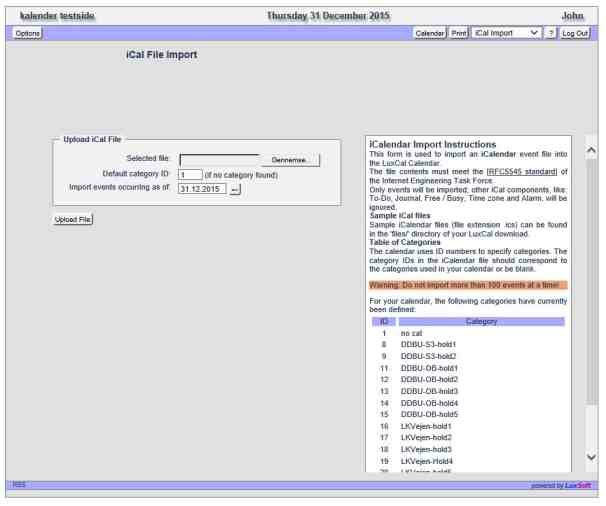Select category row LKVejen-hold3
Screen dimensions: 606x506
point(468,450)
